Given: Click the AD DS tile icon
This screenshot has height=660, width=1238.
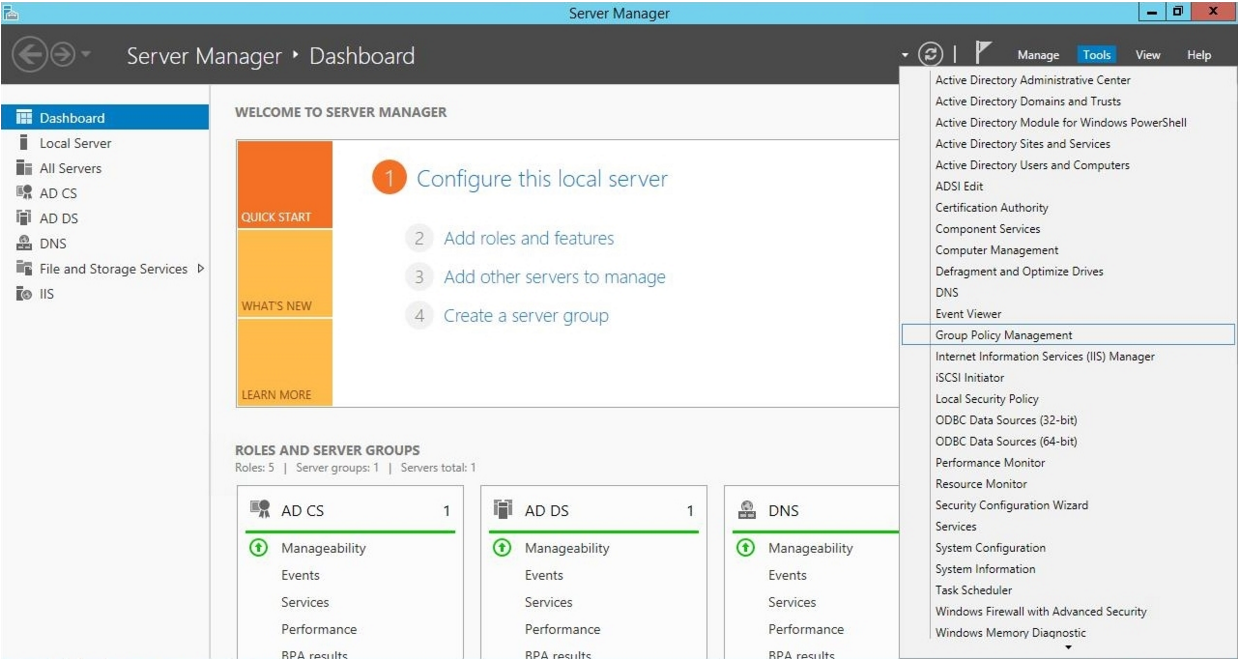Looking at the screenshot, I should 503,510.
